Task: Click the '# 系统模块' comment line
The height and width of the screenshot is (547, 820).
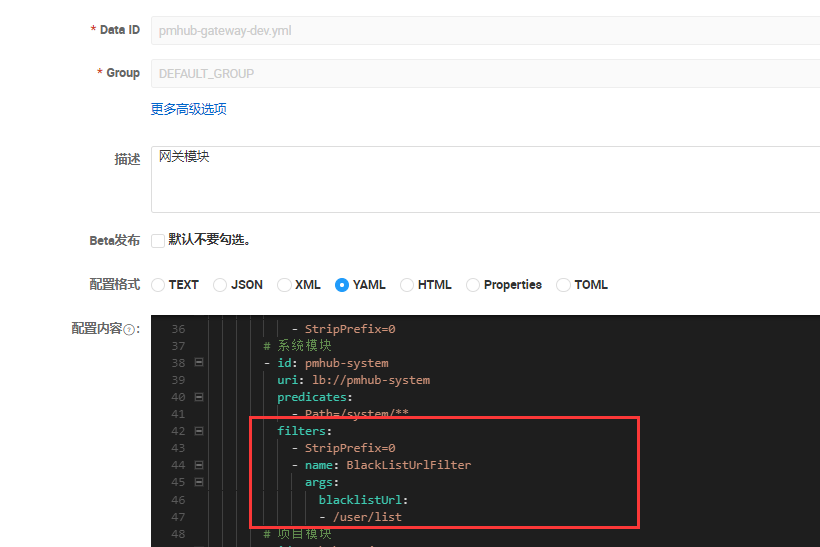Action: pyautogui.click(x=298, y=346)
